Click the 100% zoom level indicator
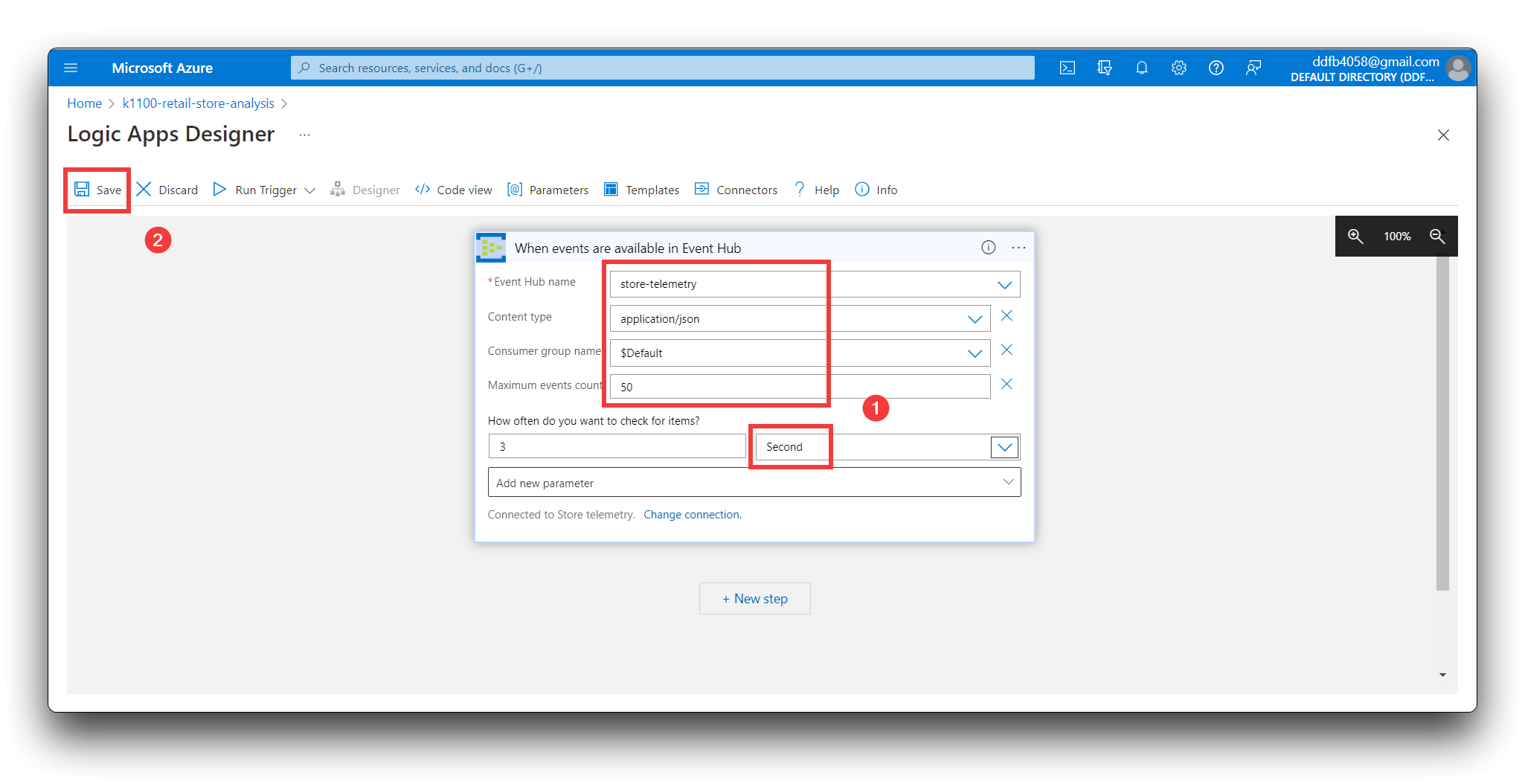This screenshot has height=784, width=1525. point(1397,236)
